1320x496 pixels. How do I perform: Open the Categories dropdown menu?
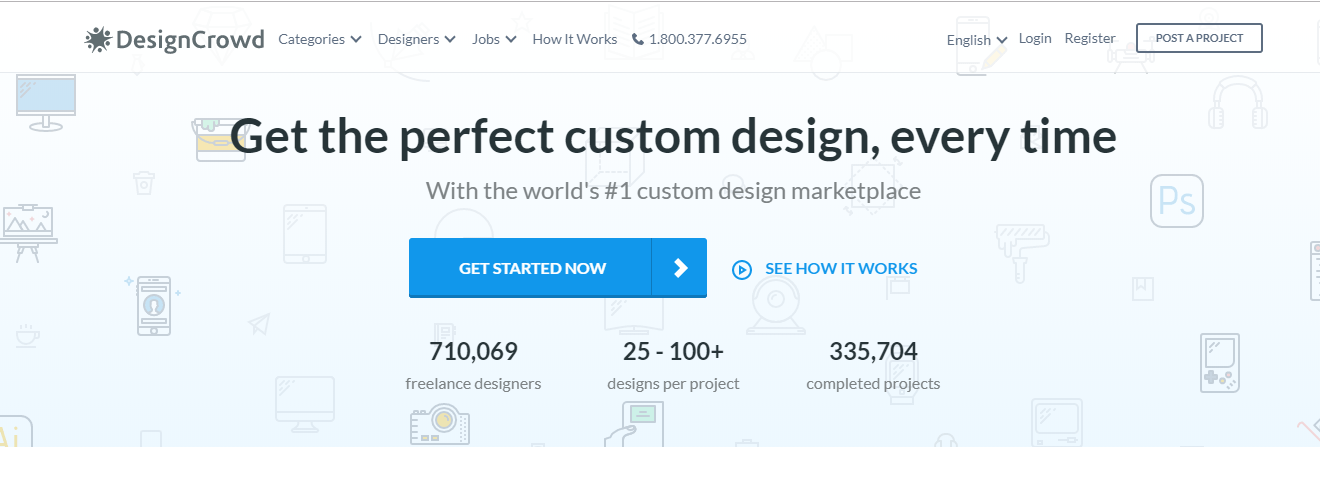[319, 39]
